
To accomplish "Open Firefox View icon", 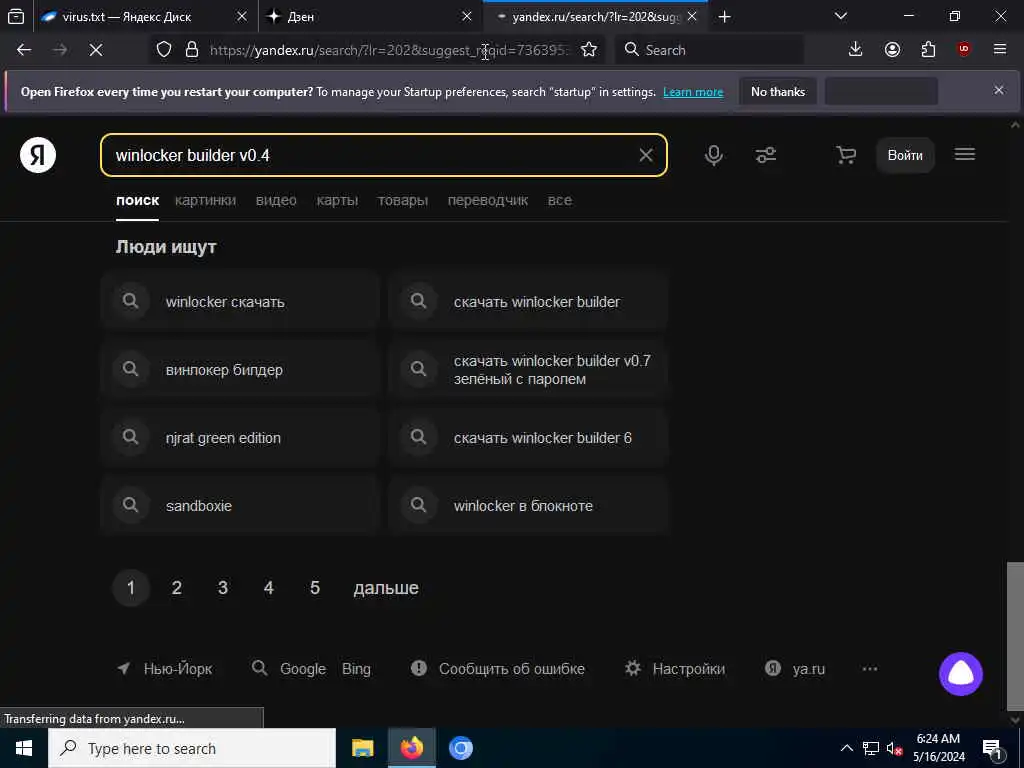I will click(x=16, y=17).
